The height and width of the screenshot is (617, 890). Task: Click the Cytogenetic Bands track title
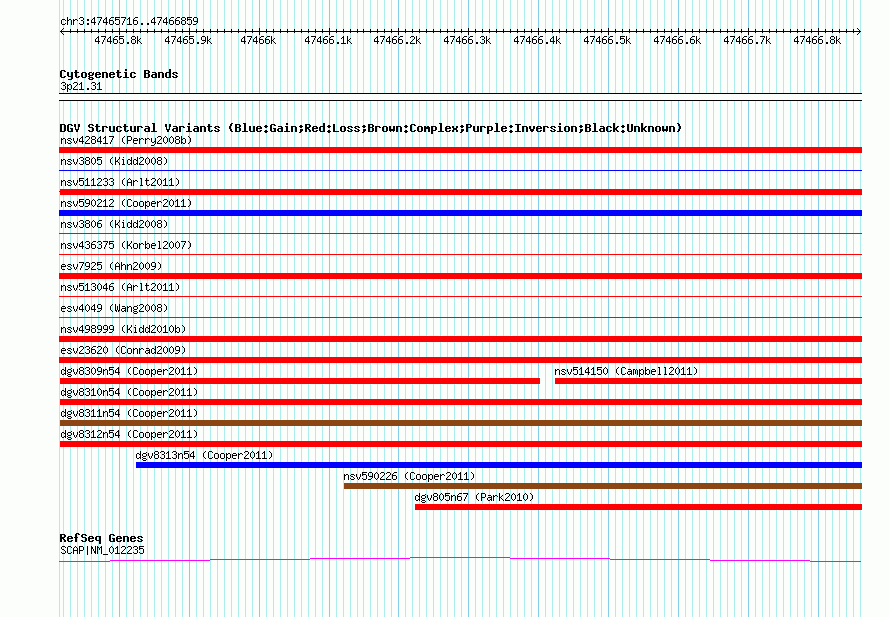pyautogui.click(x=119, y=74)
